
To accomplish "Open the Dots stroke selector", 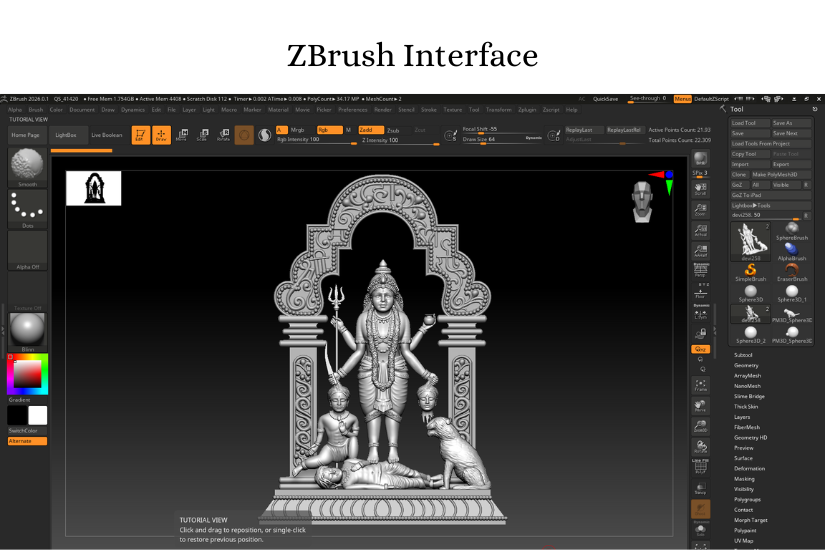I will point(27,208).
